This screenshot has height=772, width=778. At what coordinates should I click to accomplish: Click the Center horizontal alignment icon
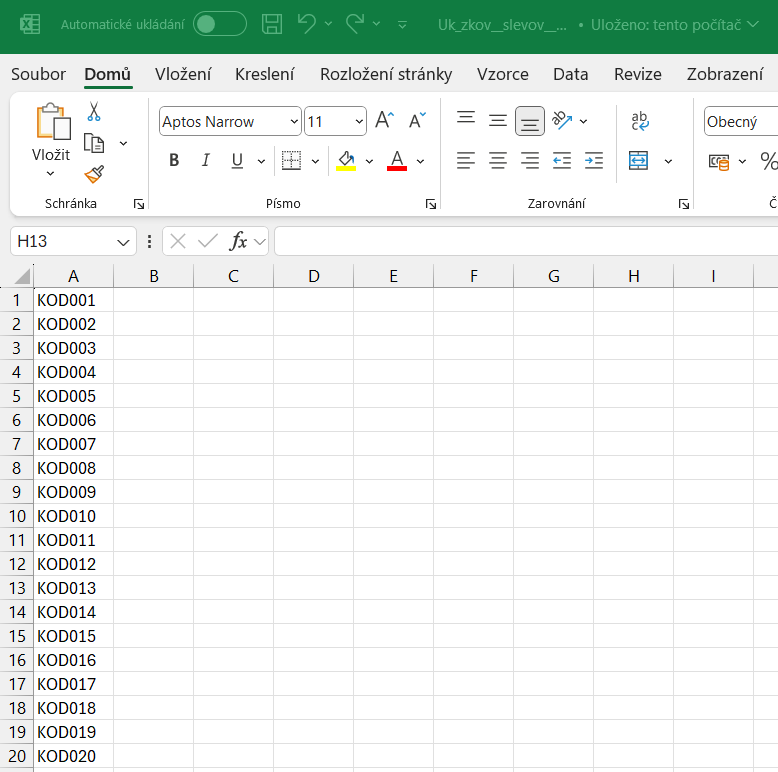(497, 160)
